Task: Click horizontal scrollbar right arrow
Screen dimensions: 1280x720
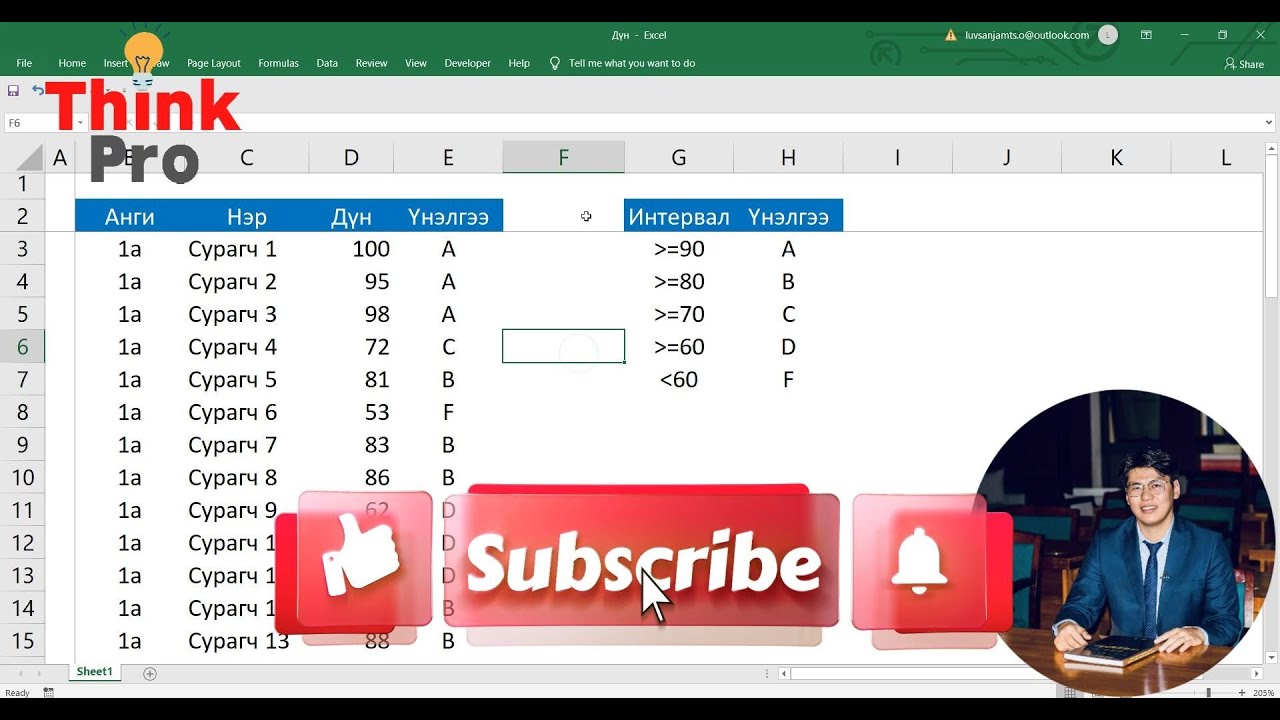Action: pyautogui.click(x=1256, y=674)
